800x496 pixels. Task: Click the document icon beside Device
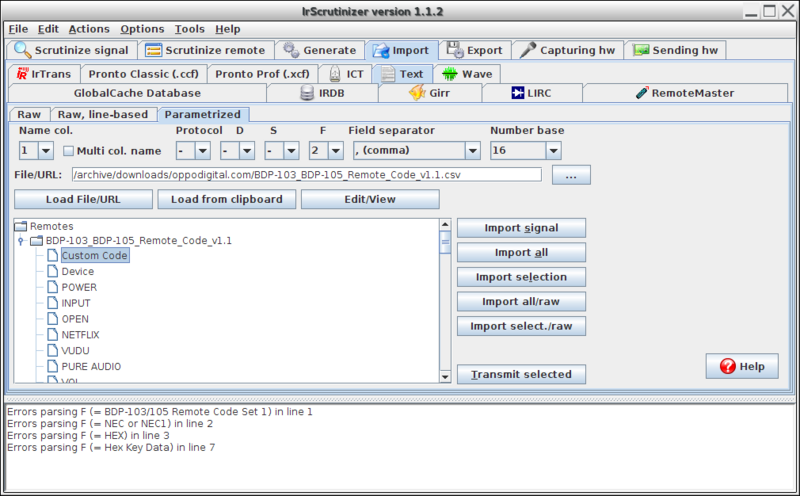pyautogui.click(x=53, y=271)
